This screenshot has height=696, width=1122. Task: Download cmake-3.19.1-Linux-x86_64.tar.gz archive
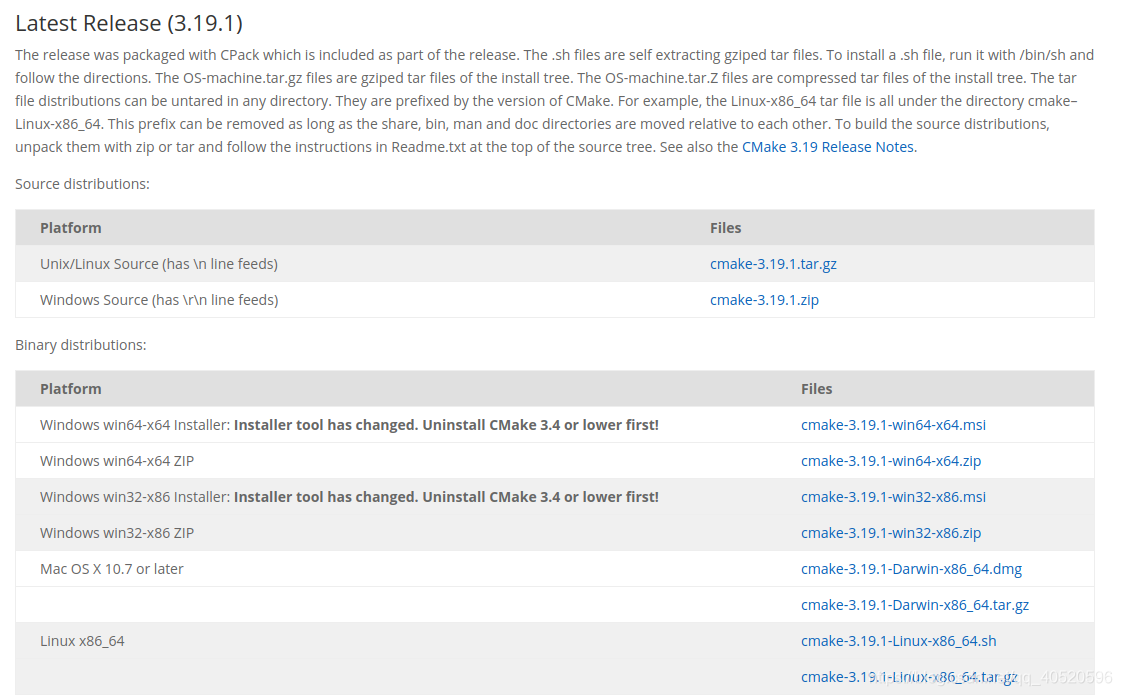click(x=909, y=677)
